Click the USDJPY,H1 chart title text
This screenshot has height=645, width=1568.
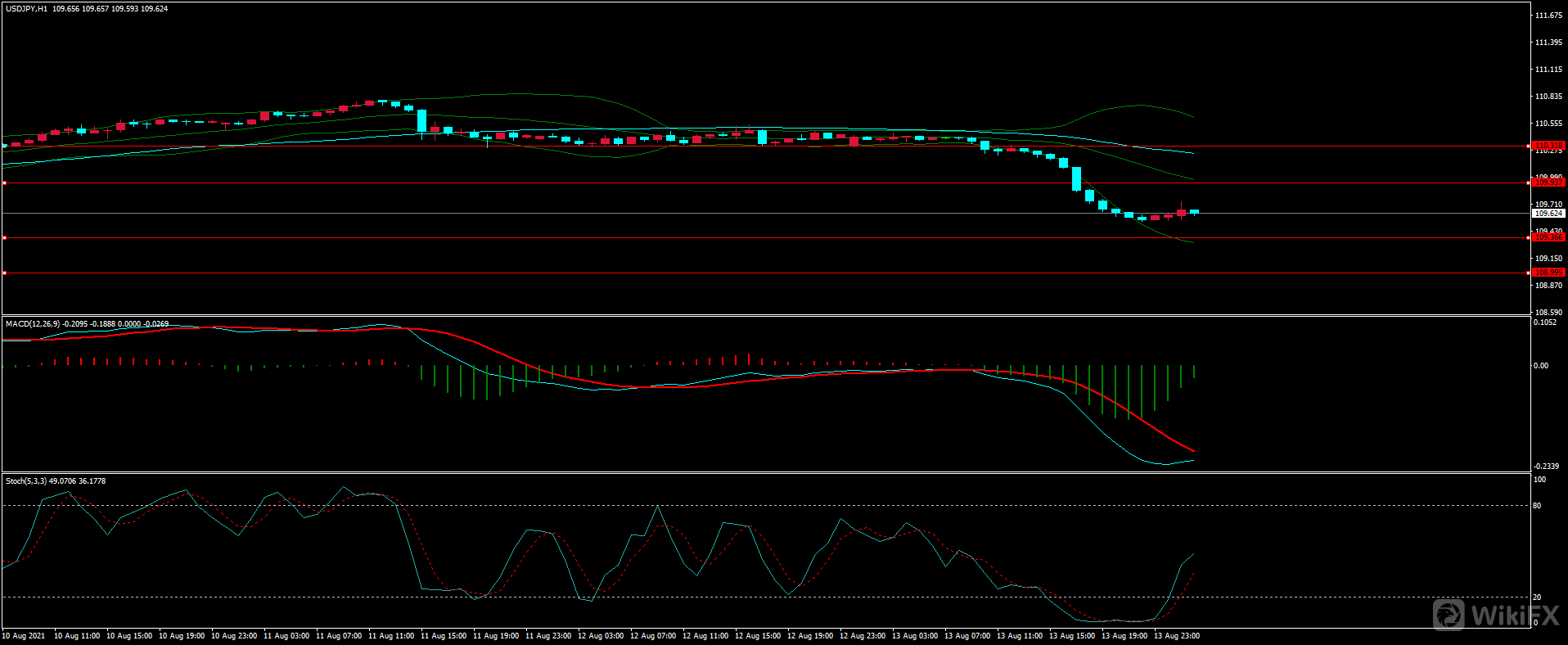26,9
